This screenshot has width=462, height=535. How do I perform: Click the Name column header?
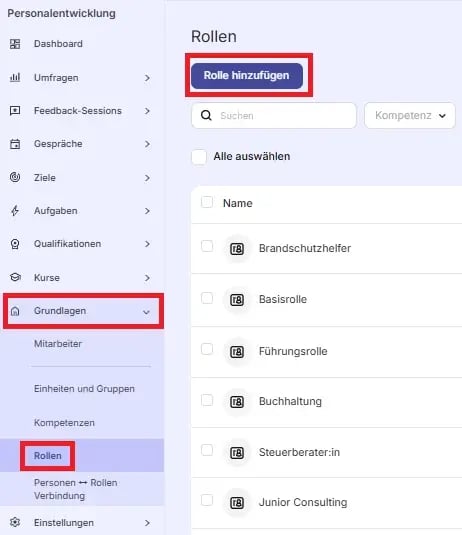pos(238,203)
